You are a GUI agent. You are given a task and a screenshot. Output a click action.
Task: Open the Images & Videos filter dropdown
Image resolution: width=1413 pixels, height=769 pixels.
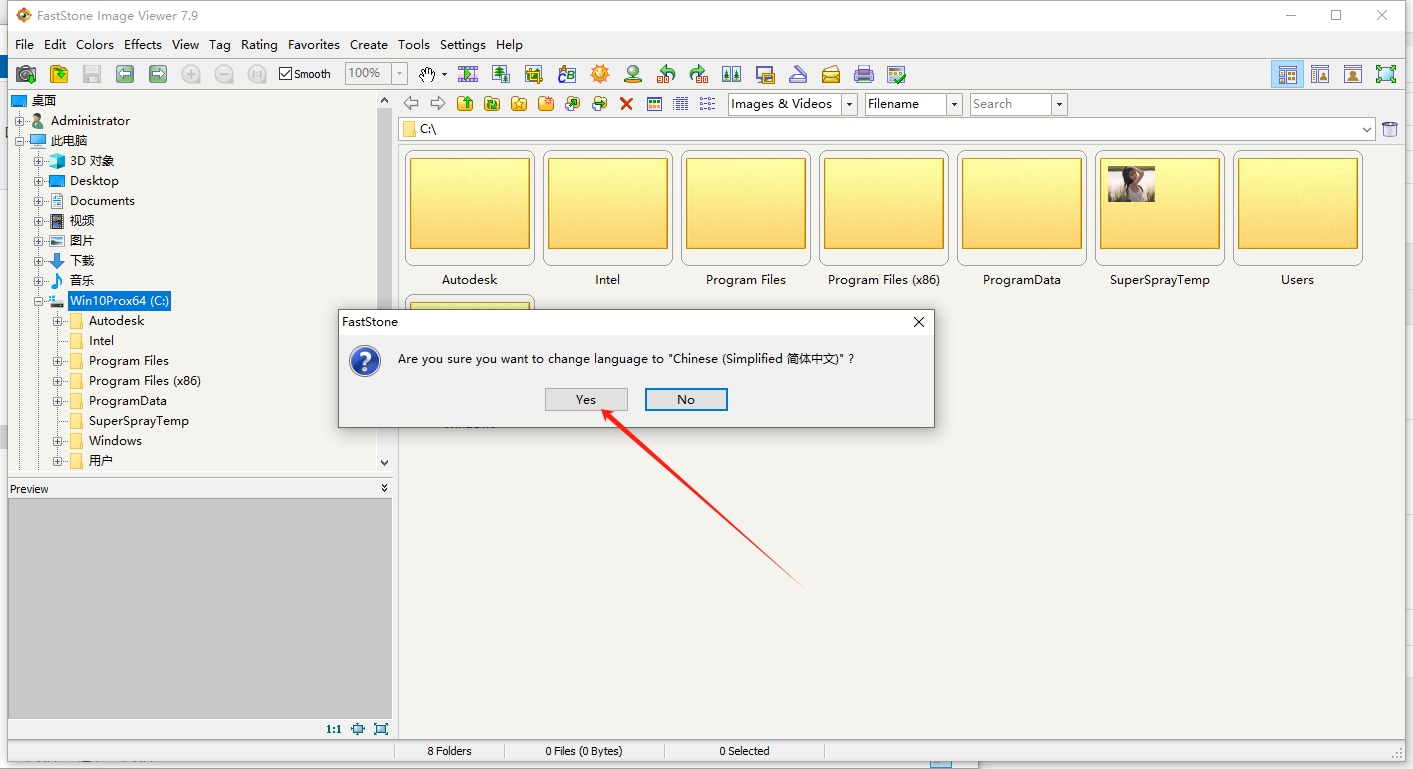point(850,104)
